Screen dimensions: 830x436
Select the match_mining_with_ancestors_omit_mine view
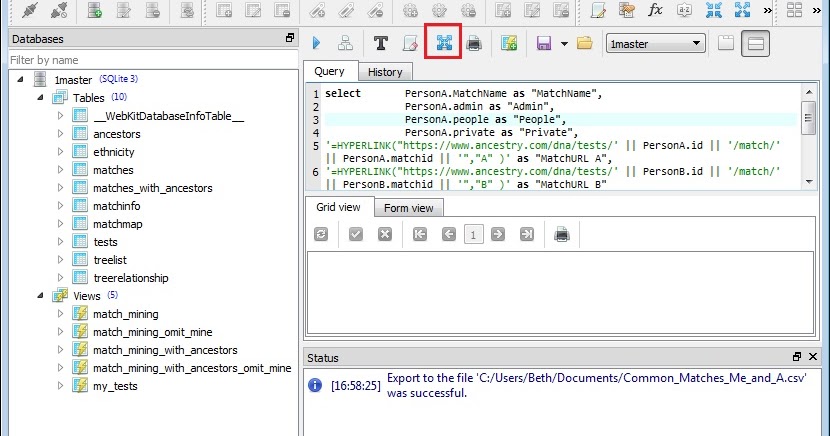pos(192,368)
